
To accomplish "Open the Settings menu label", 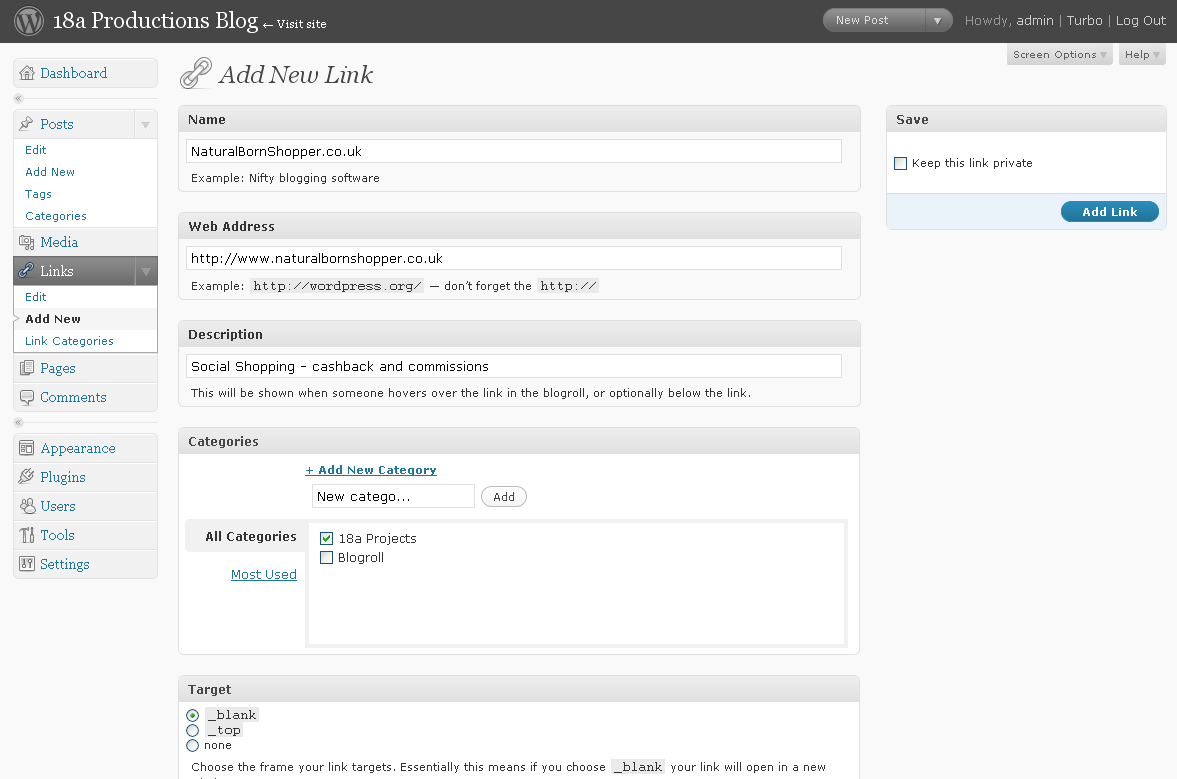I will (65, 564).
